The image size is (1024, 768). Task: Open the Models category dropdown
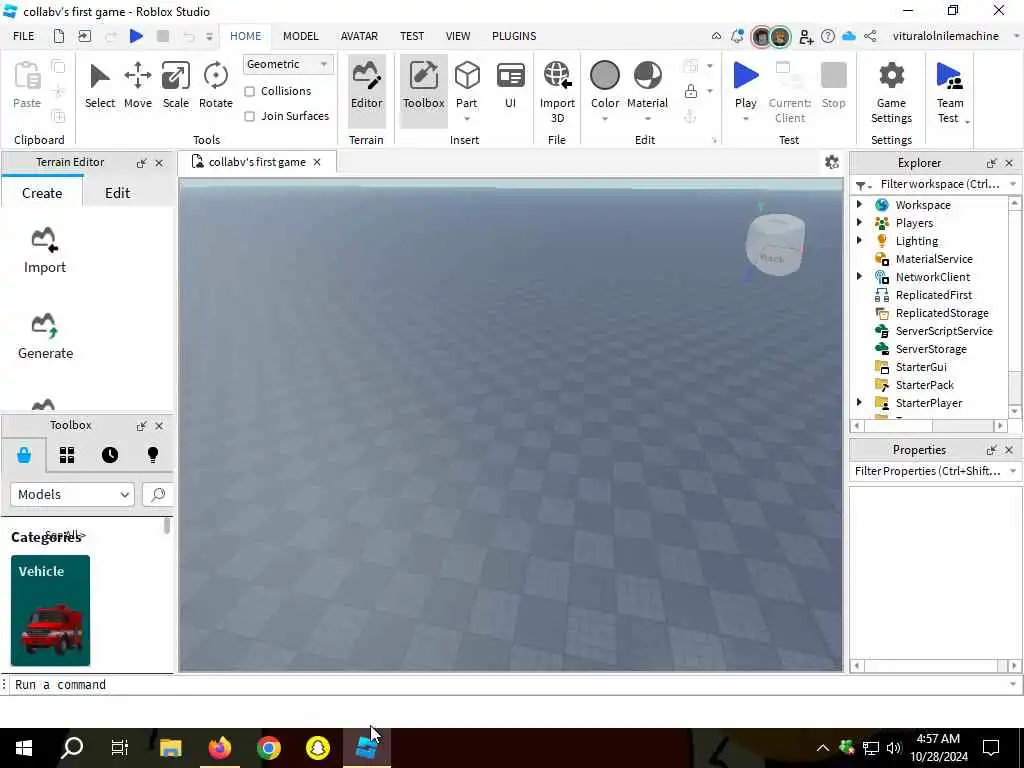72,494
